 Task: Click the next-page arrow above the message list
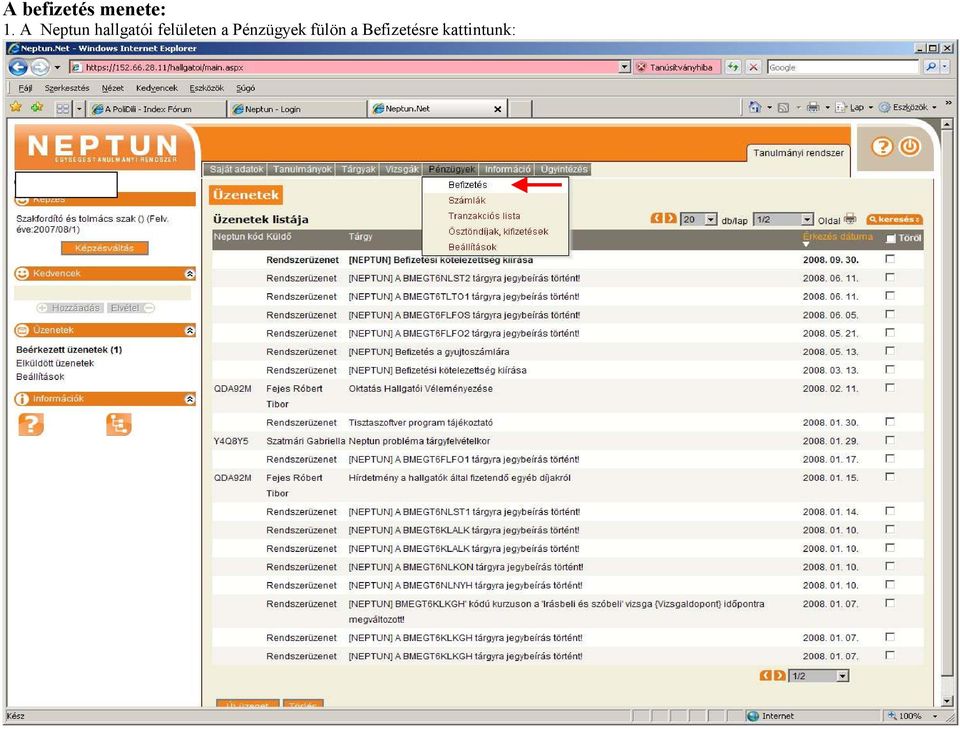click(670, 219)
